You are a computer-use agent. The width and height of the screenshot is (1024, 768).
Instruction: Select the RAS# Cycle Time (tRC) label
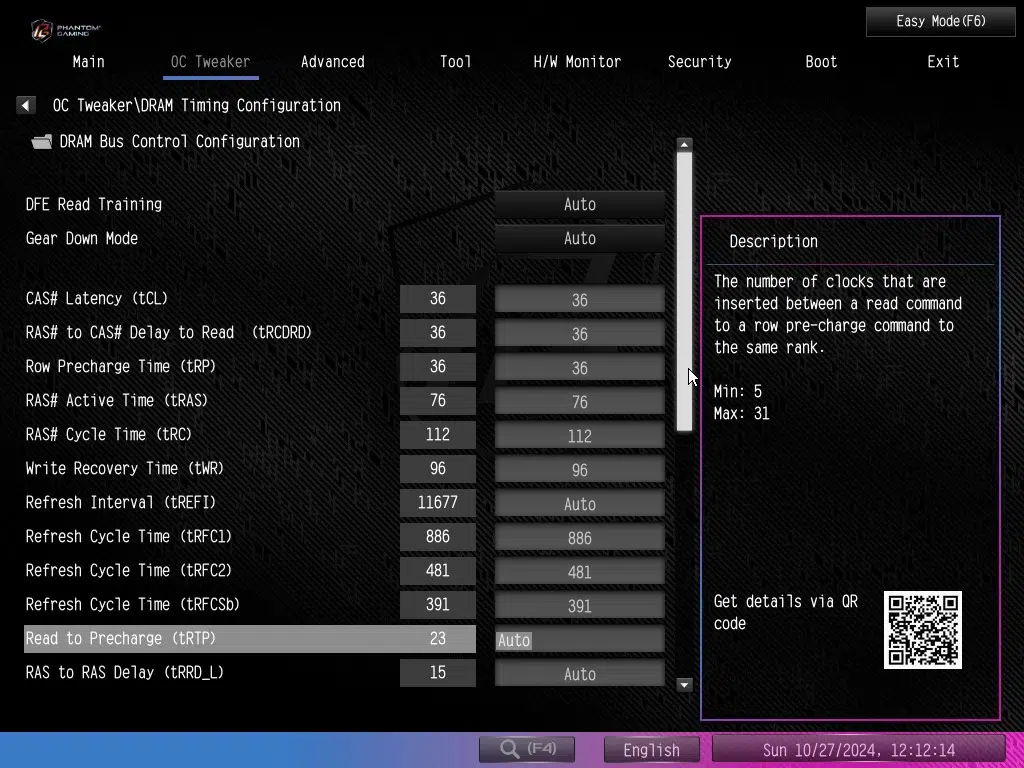coord(108,434)
